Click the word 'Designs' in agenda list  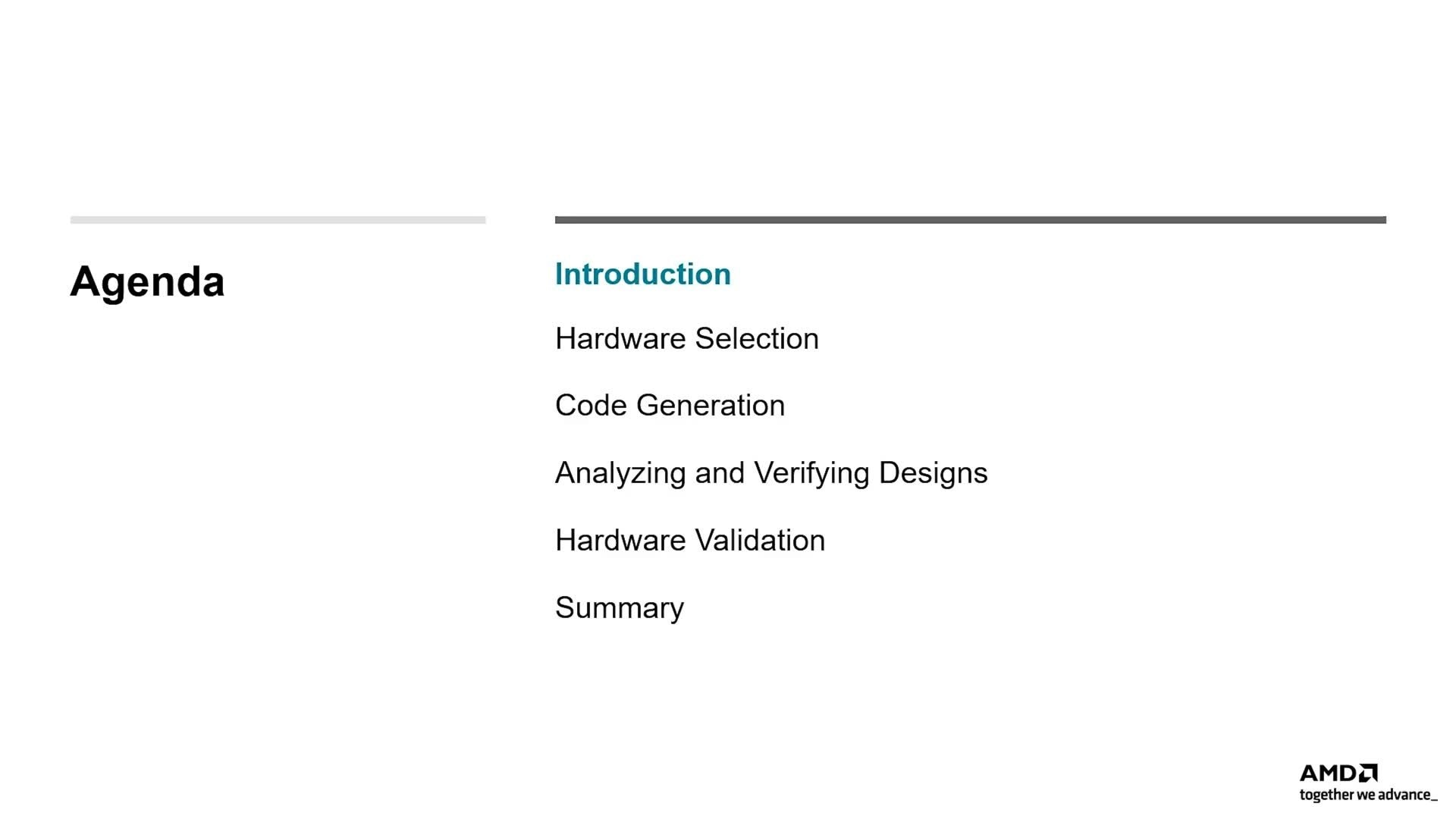(933, 474)
